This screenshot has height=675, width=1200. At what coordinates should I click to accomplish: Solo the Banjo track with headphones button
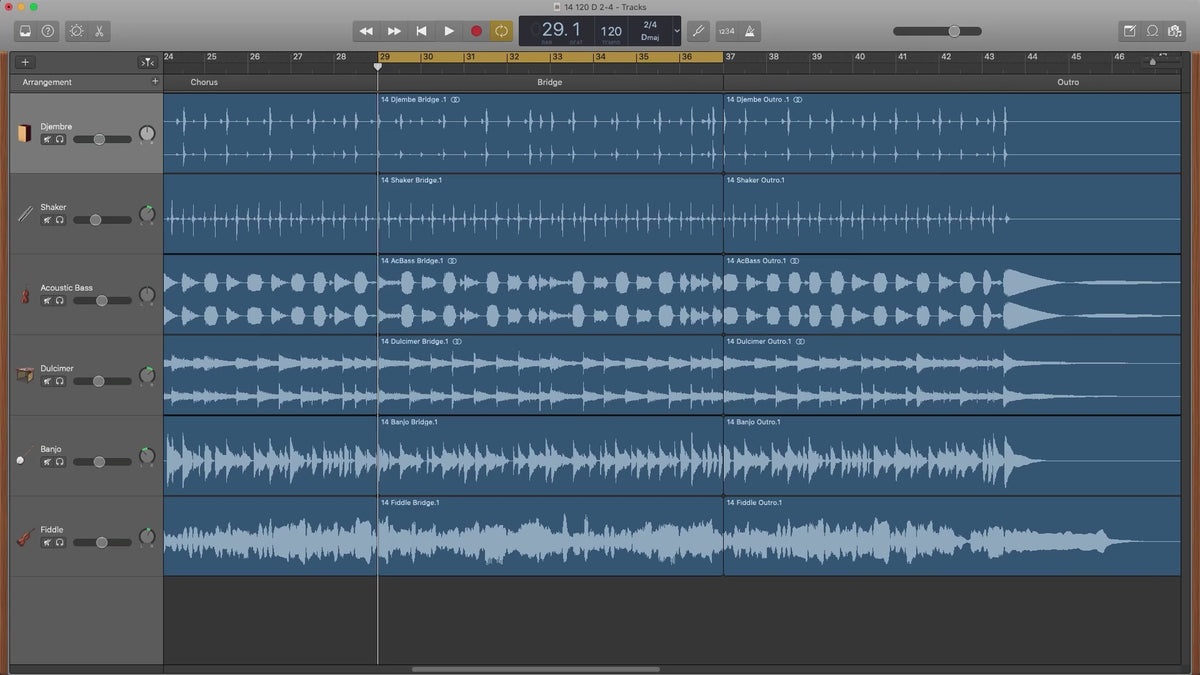click(60, 462)
